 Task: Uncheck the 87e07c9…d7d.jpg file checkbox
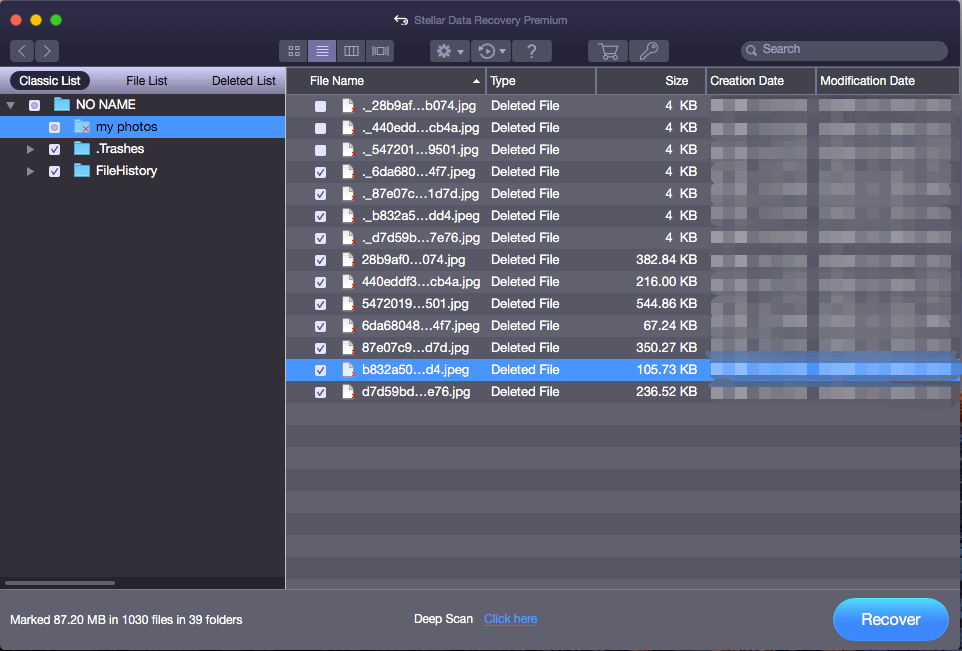320,349
